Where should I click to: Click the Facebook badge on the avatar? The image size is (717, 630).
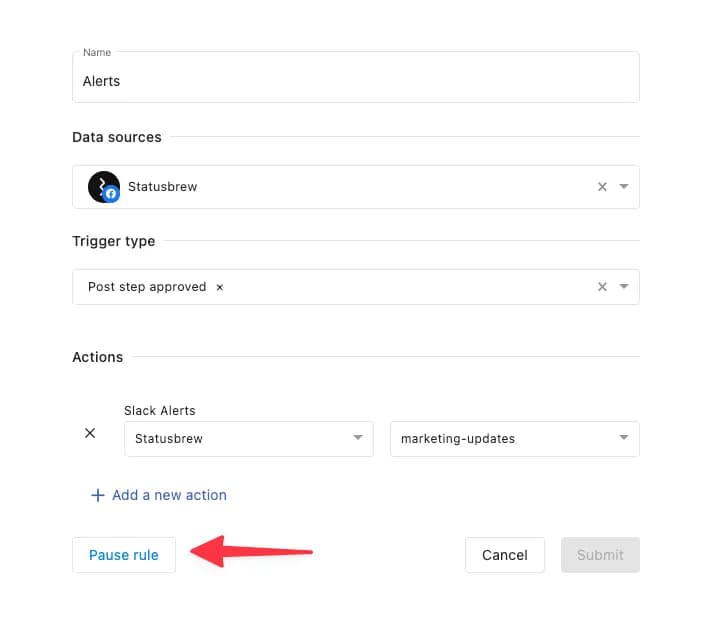tap(112, 195)
